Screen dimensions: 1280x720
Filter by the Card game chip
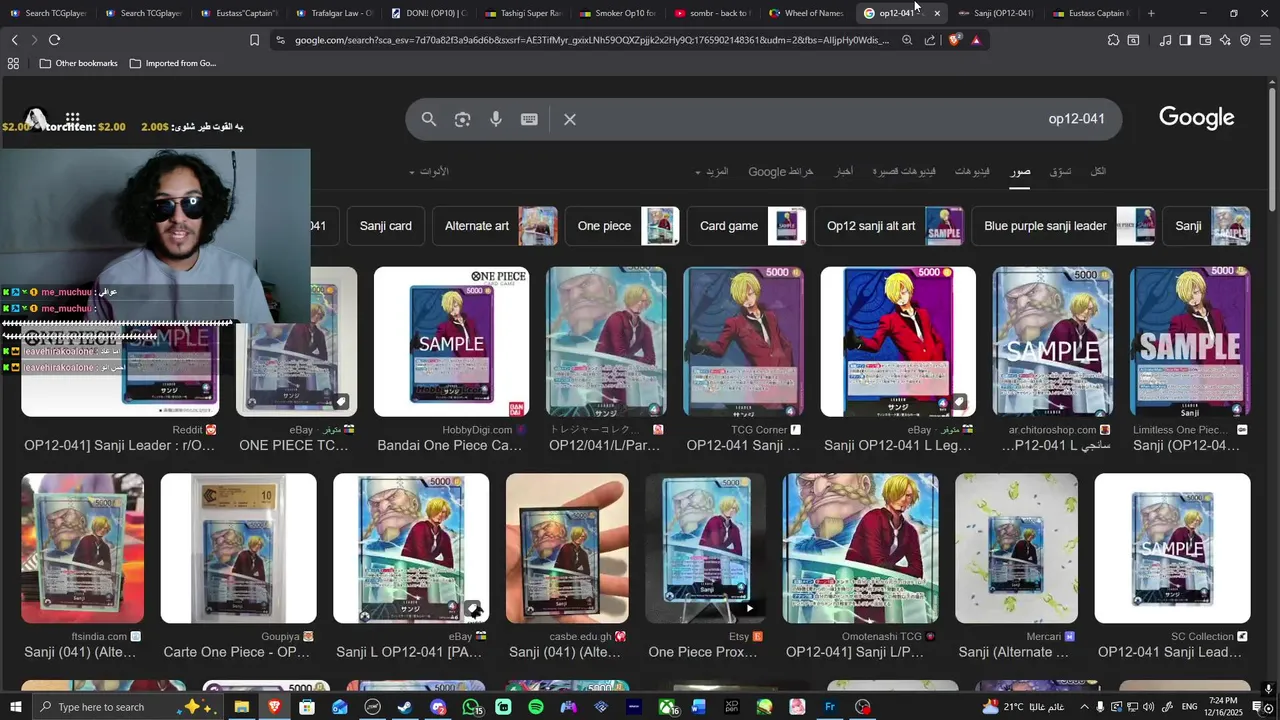tap(747, 226)
